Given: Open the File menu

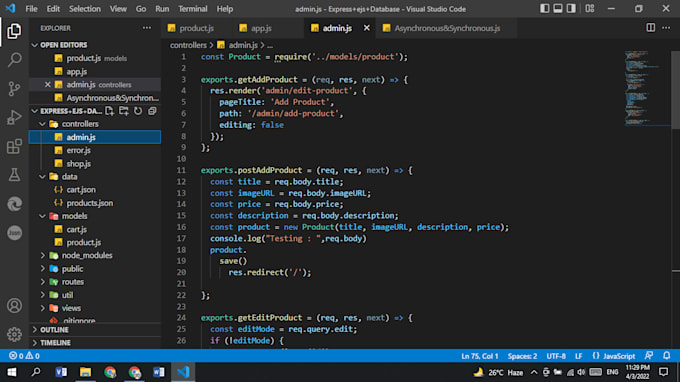Looking at the screenshot, I should 31,9.
